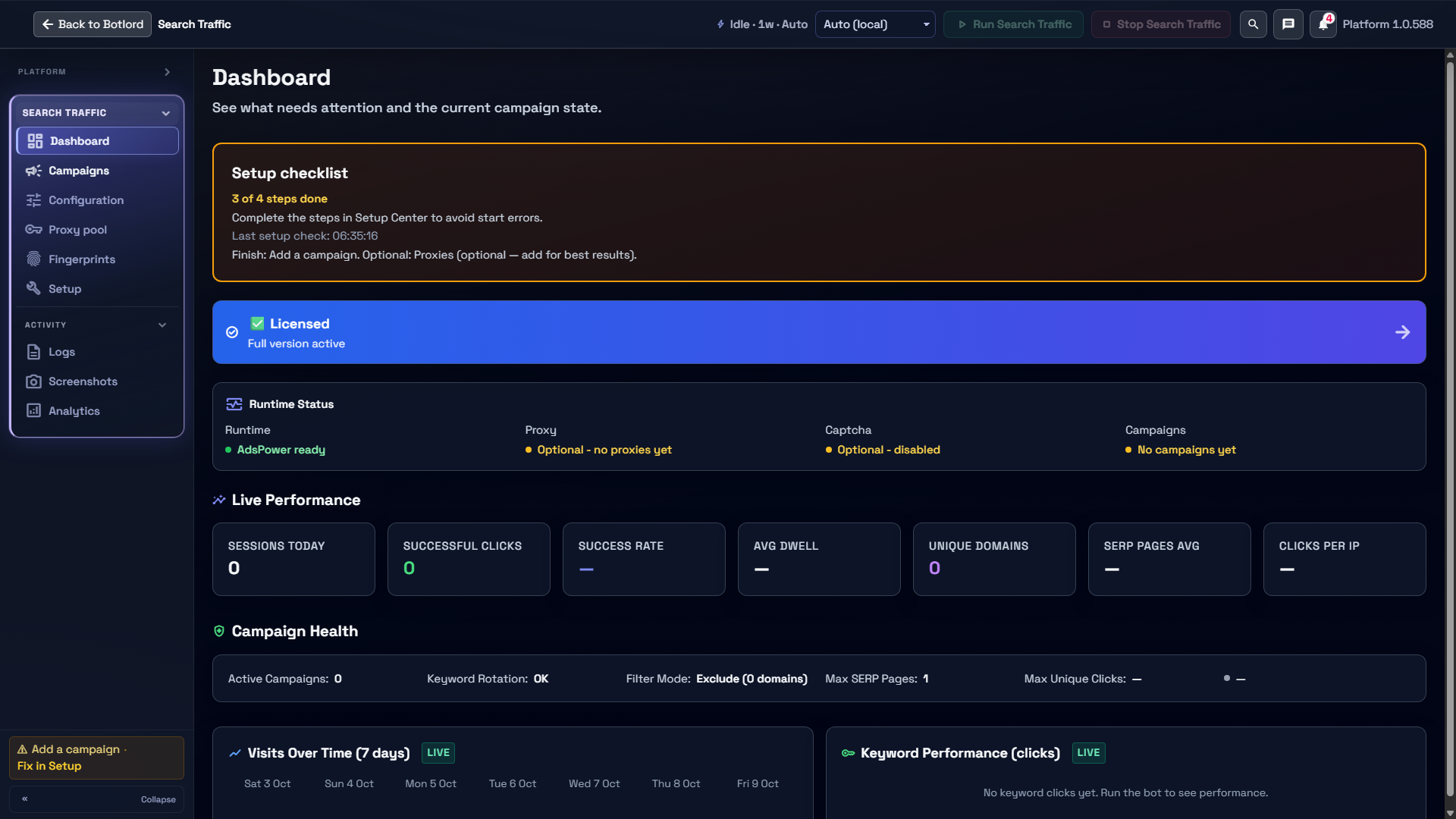
Task: Click the Licensed banner right arrow
Action: tap(1402, 332)
